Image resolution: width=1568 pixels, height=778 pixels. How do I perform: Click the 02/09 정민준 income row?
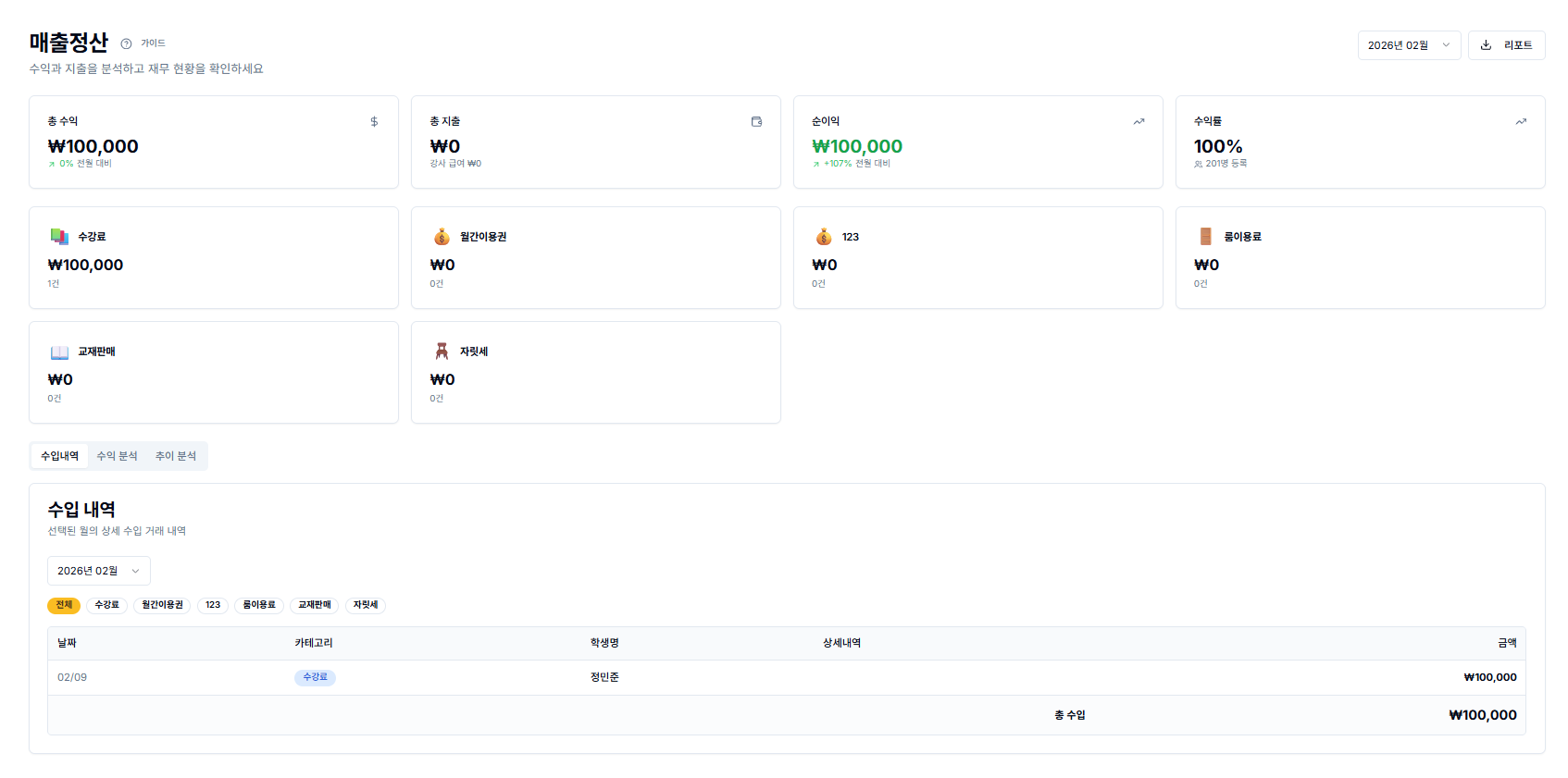786,677
